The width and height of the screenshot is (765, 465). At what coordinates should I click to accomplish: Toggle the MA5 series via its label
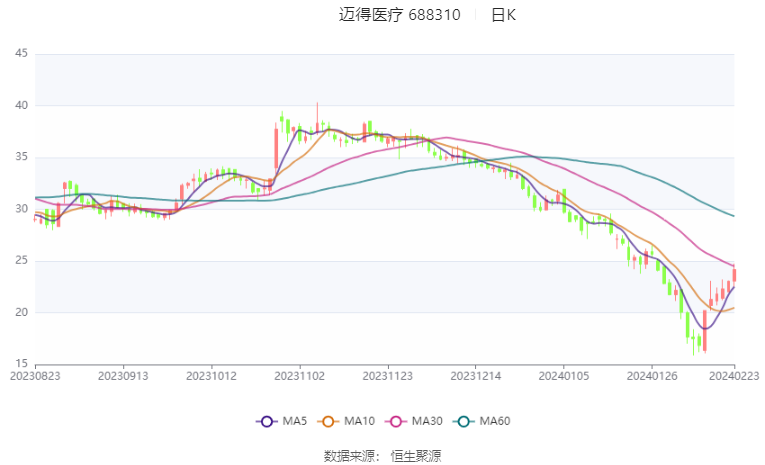coord(292,422)
